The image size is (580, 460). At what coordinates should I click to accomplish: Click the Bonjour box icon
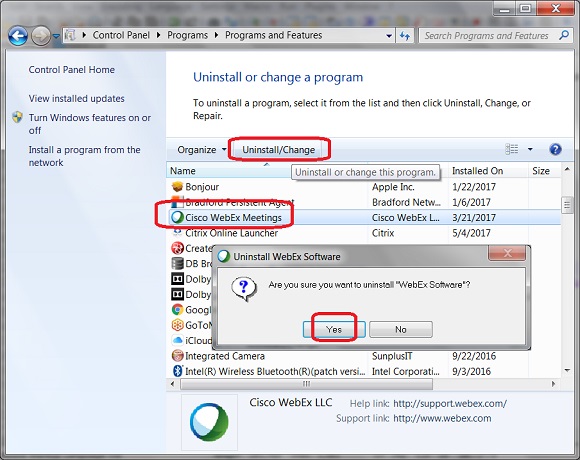tap(177, 186)
